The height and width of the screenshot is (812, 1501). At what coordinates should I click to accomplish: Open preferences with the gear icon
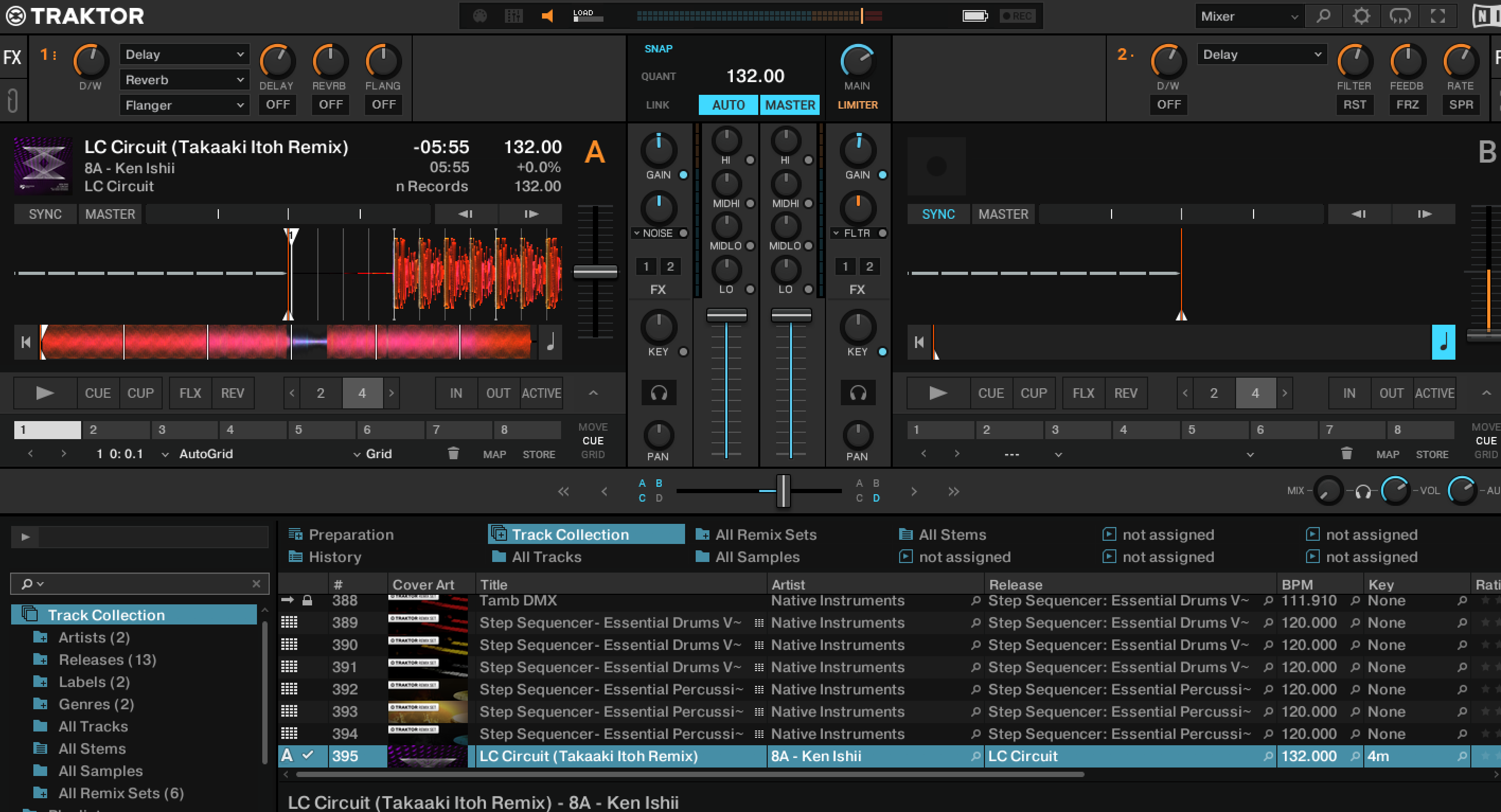[1361, 16]
